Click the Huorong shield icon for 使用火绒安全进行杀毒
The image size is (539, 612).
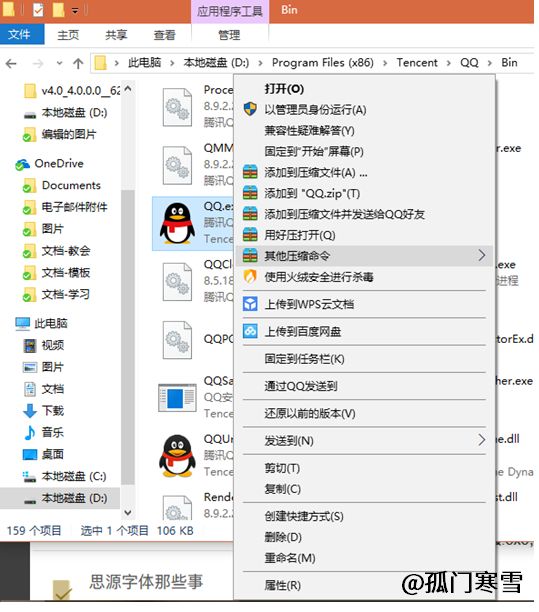pos(250,277)
